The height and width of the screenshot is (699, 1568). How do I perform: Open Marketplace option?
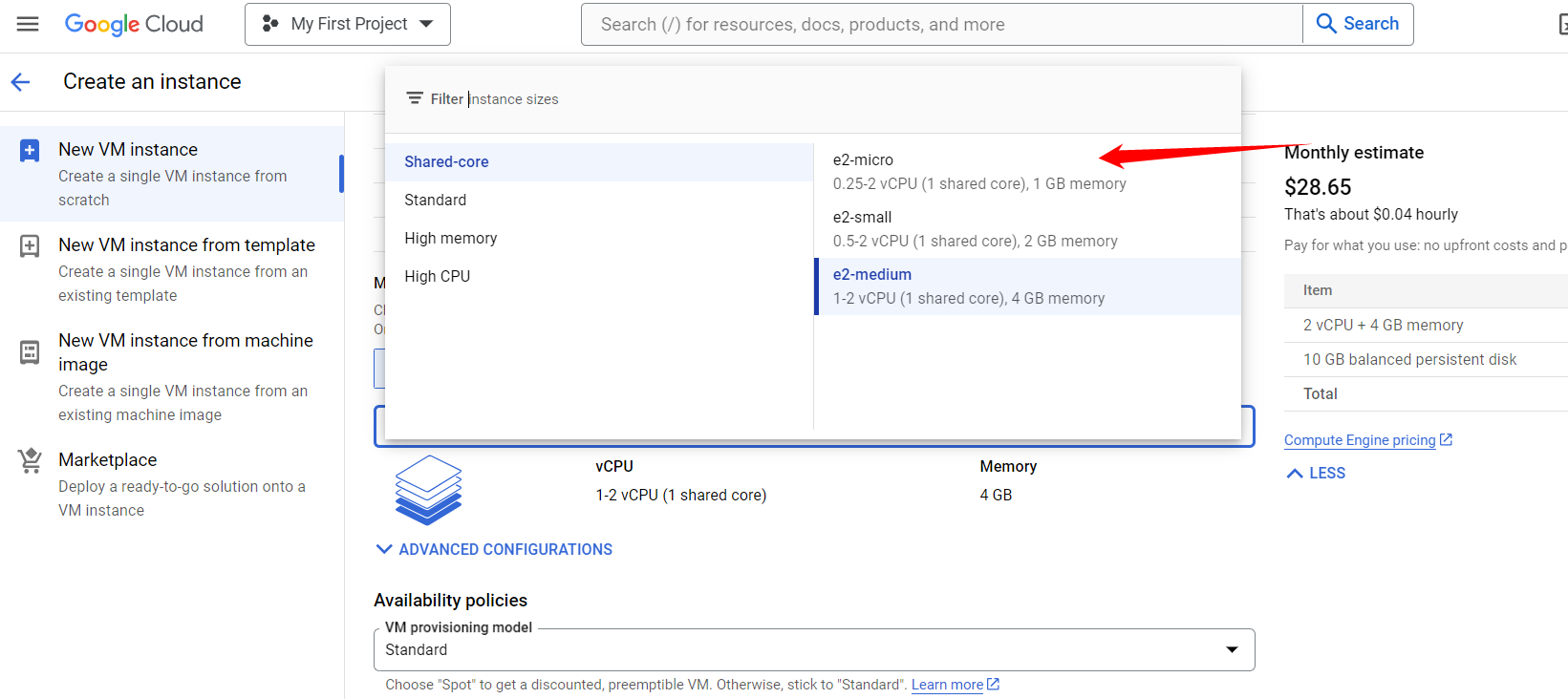(x=172, y=484)
